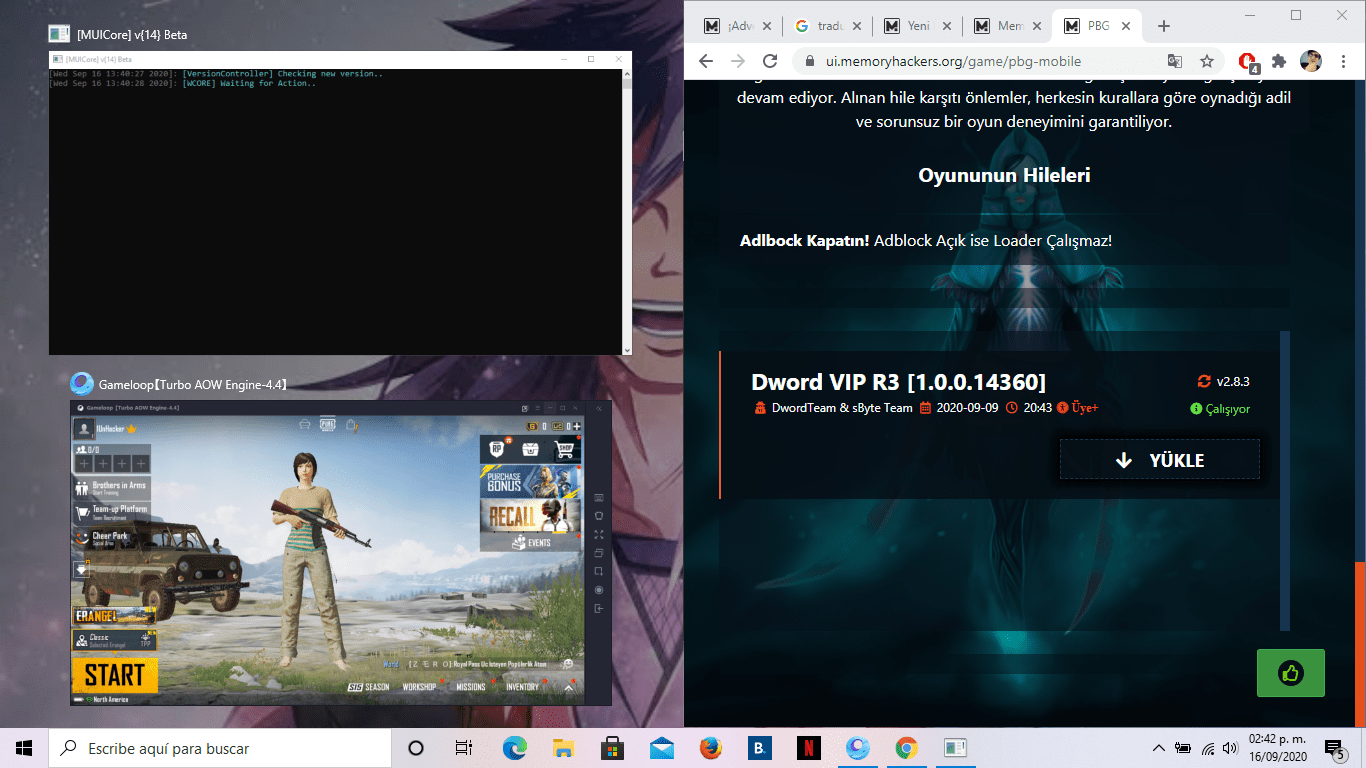The width and height of the screenshot is (1366, 768).
Task: Click the wardrobe bag icon at game top
Action: coord(352,425)
